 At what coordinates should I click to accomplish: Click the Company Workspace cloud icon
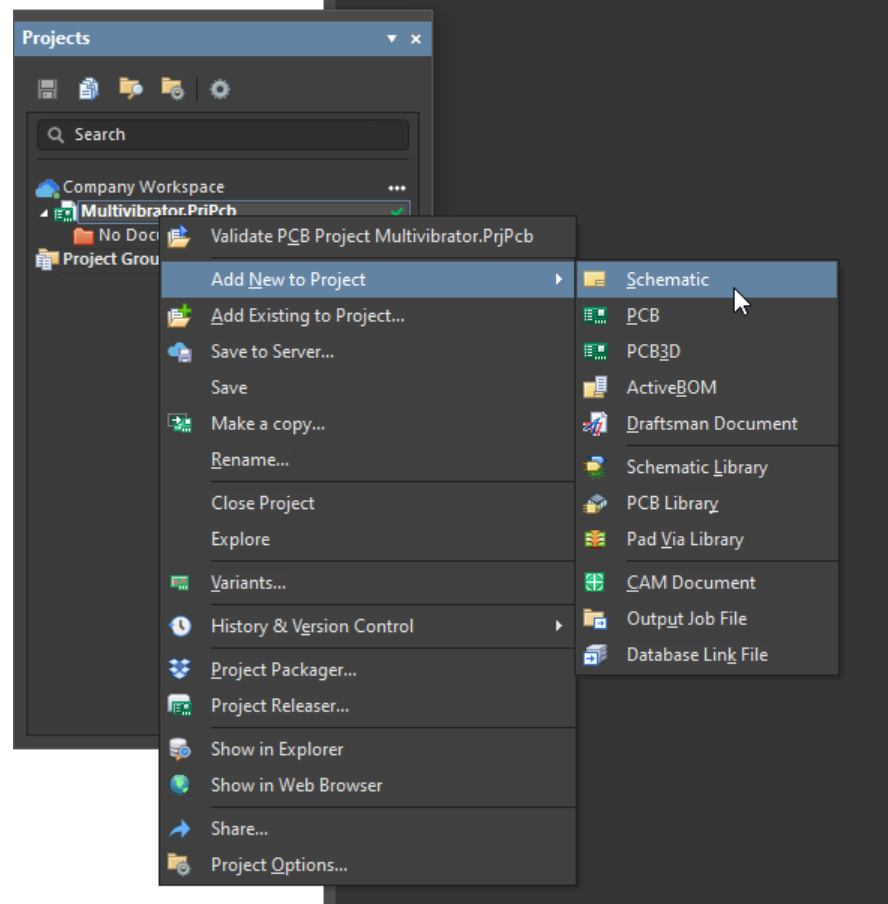pos(47,188)
